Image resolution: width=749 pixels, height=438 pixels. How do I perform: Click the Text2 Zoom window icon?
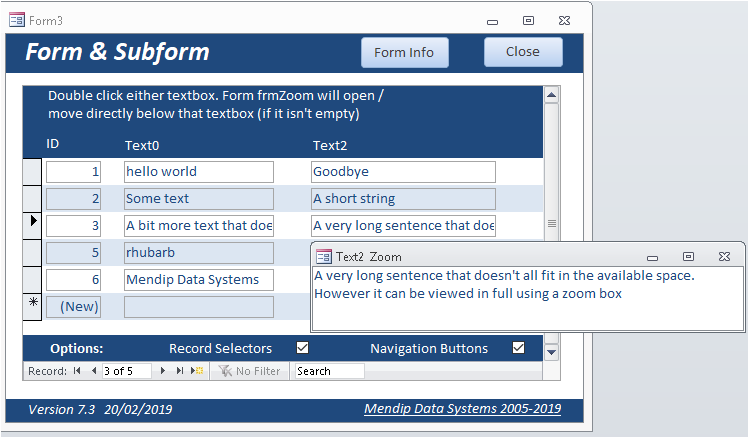[324, 257]
